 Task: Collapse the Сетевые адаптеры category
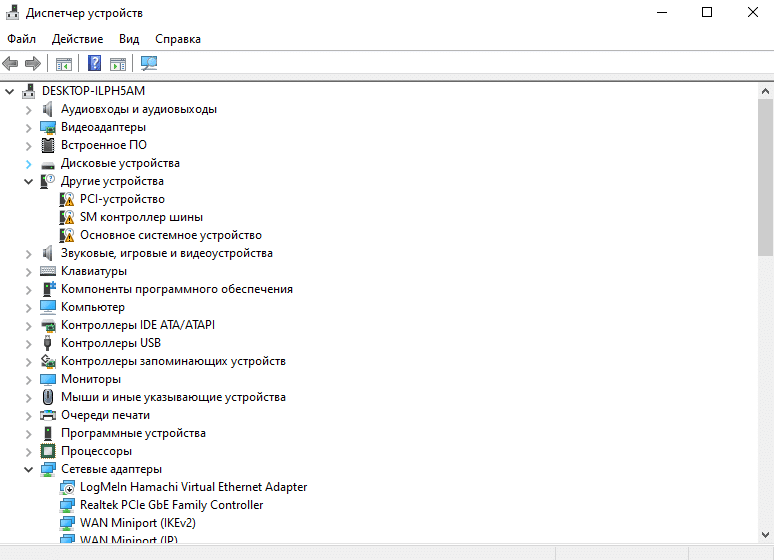pos(28,469)
